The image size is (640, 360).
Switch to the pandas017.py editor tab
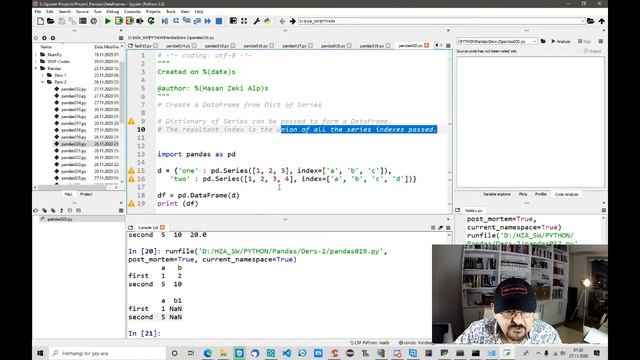[295, 46]
